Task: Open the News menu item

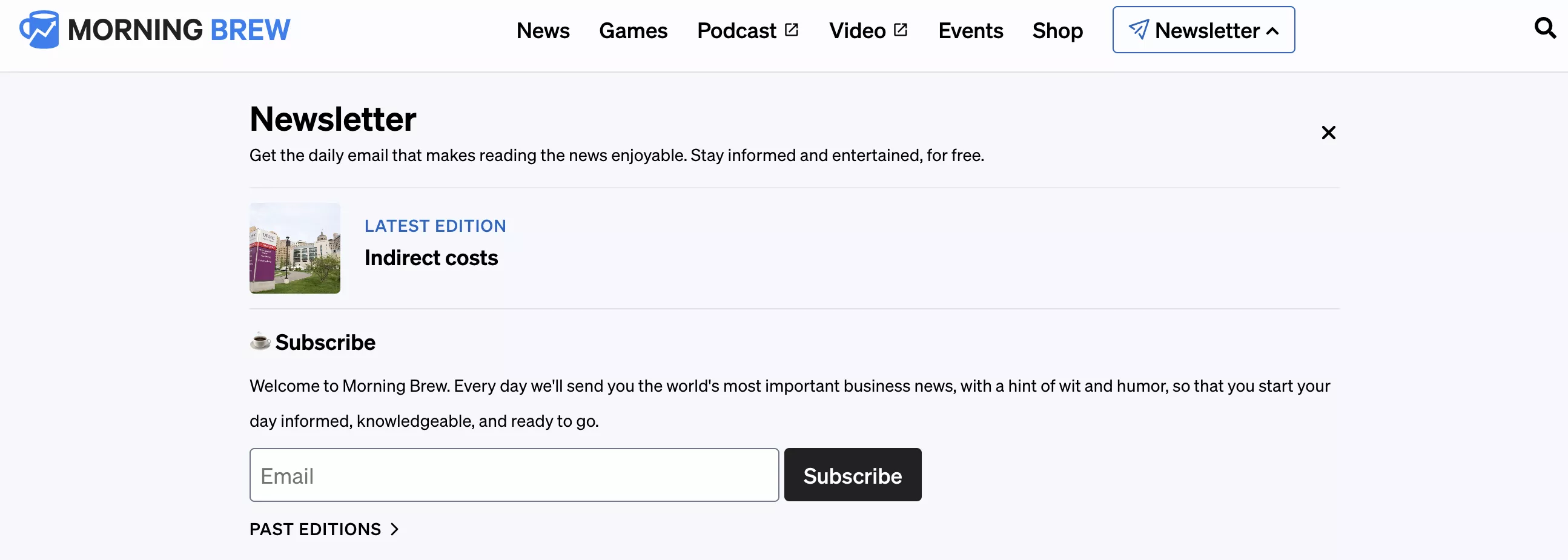Action: 543,30
